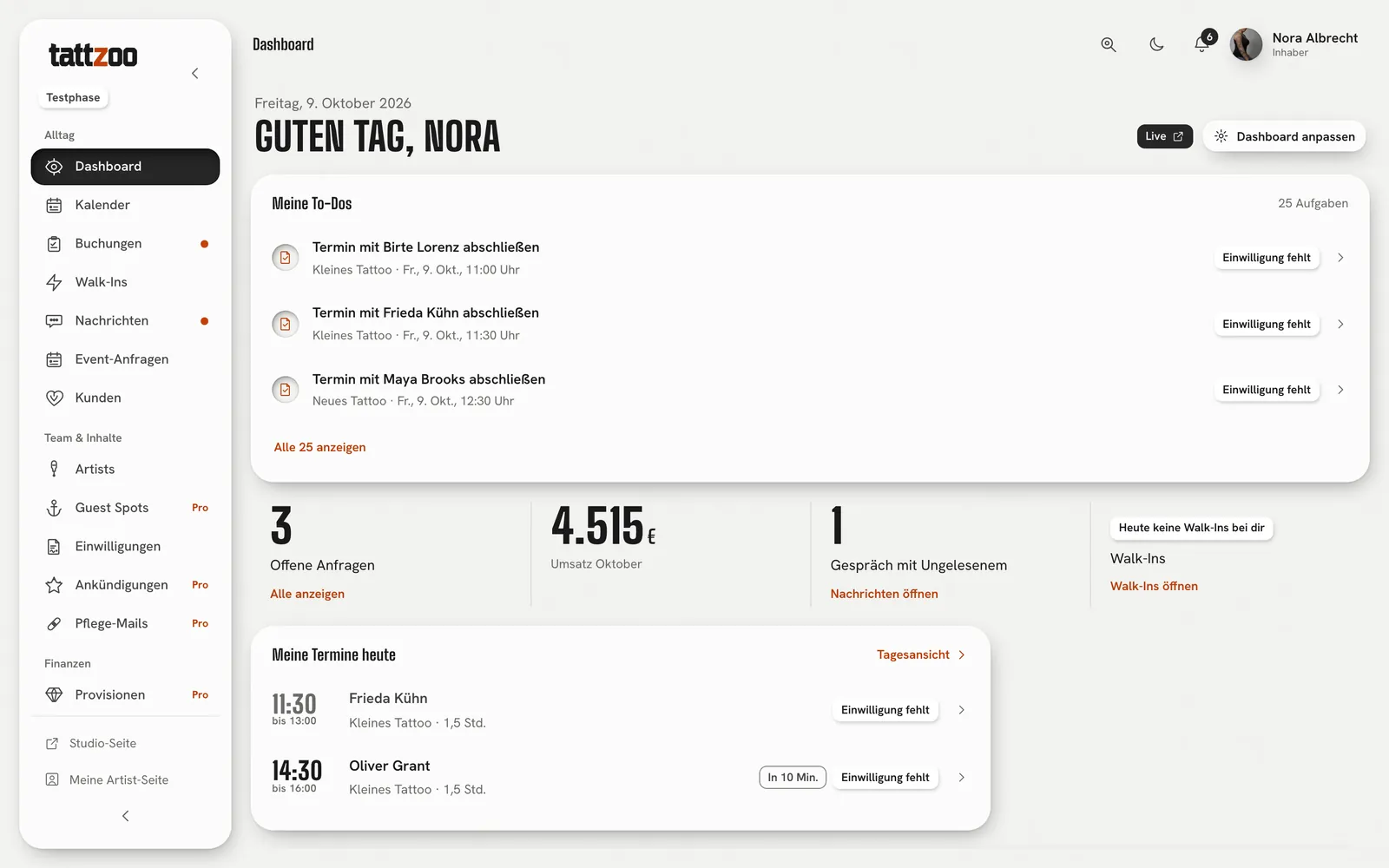Click Einwilligung fehlt badge for Maya Brooks
1389x868 pixels.
click(x=1267, y=390)
